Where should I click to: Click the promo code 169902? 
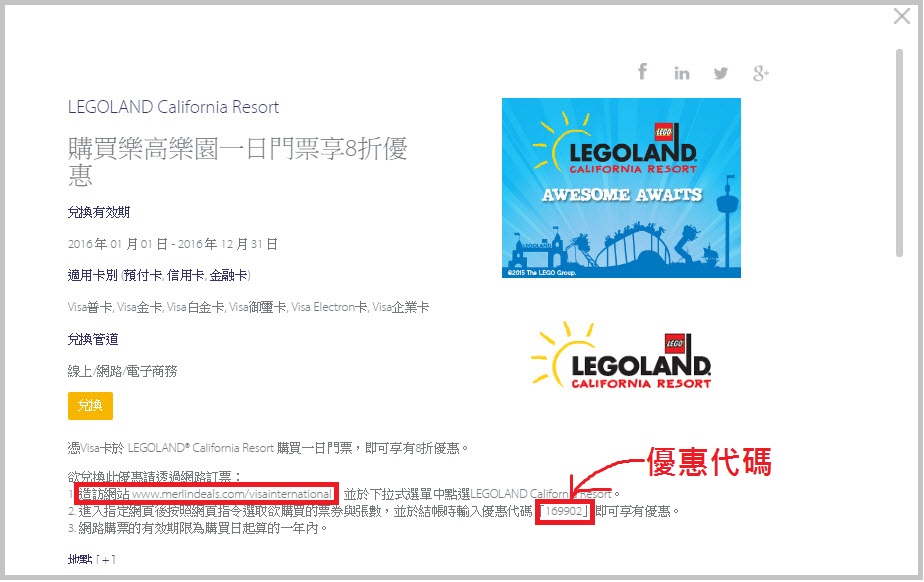(x=564, y=511)
